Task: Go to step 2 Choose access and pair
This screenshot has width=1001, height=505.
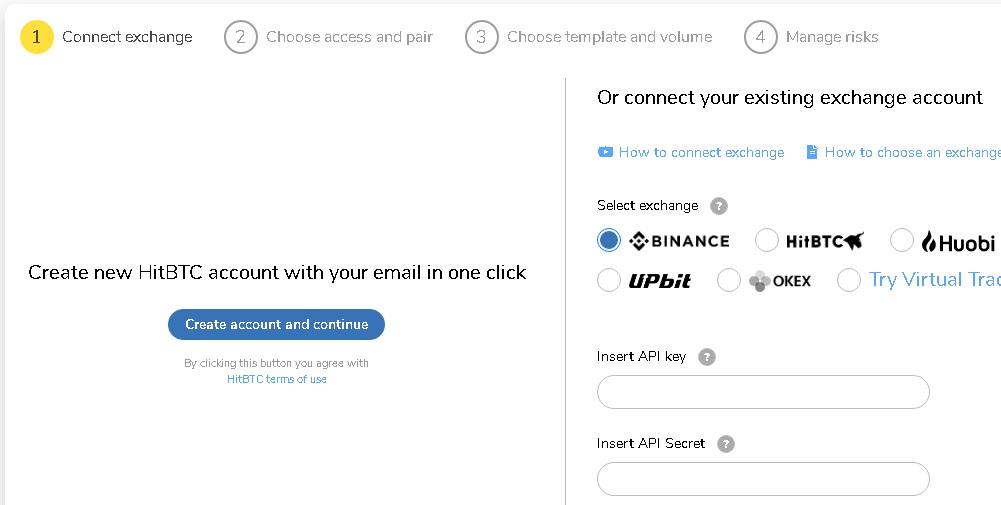Action: pyautogui.click(x=328, y=37)
